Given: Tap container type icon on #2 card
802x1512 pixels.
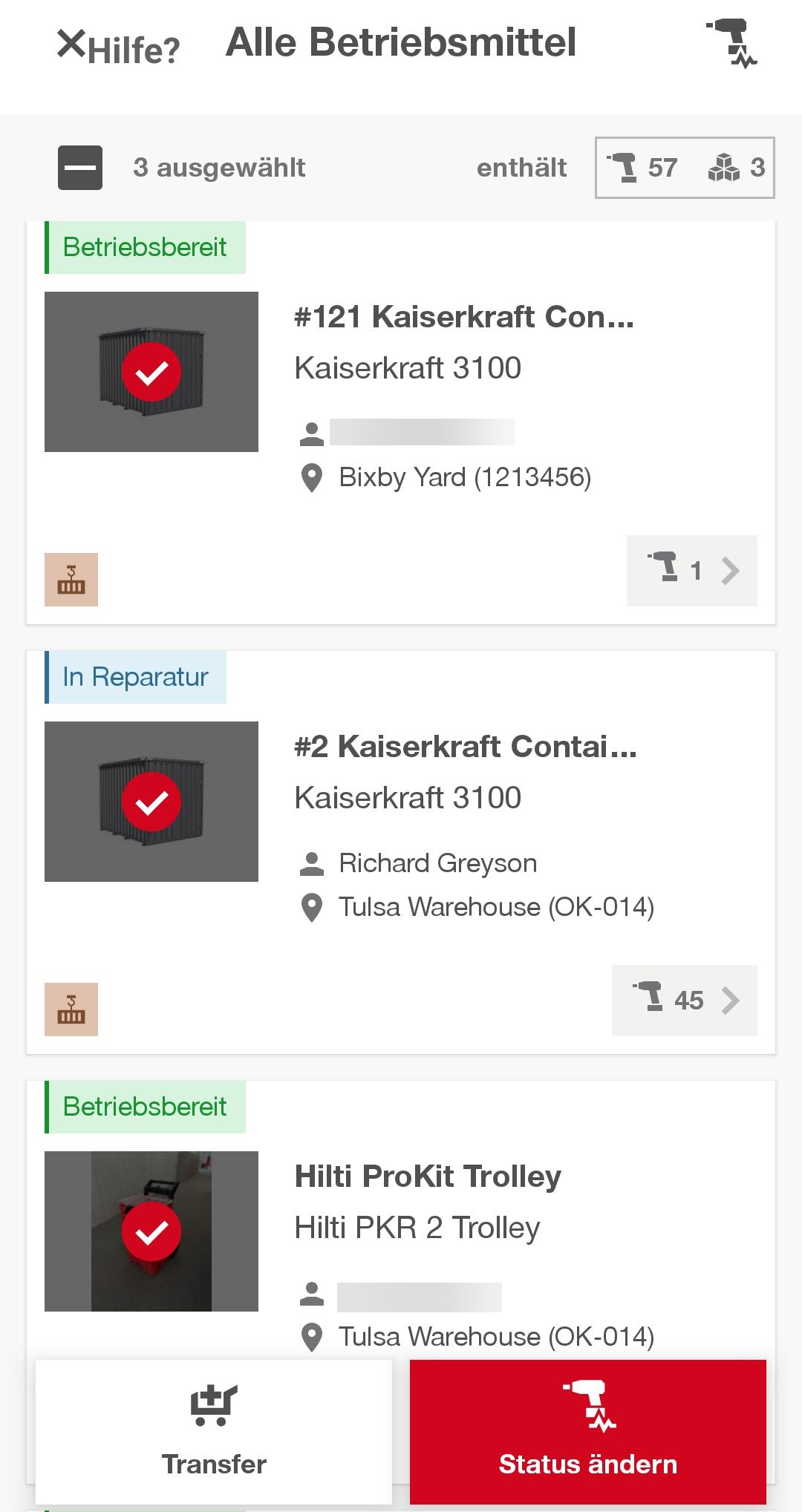Looking at the screenshot, I should tap(71, 1009).
